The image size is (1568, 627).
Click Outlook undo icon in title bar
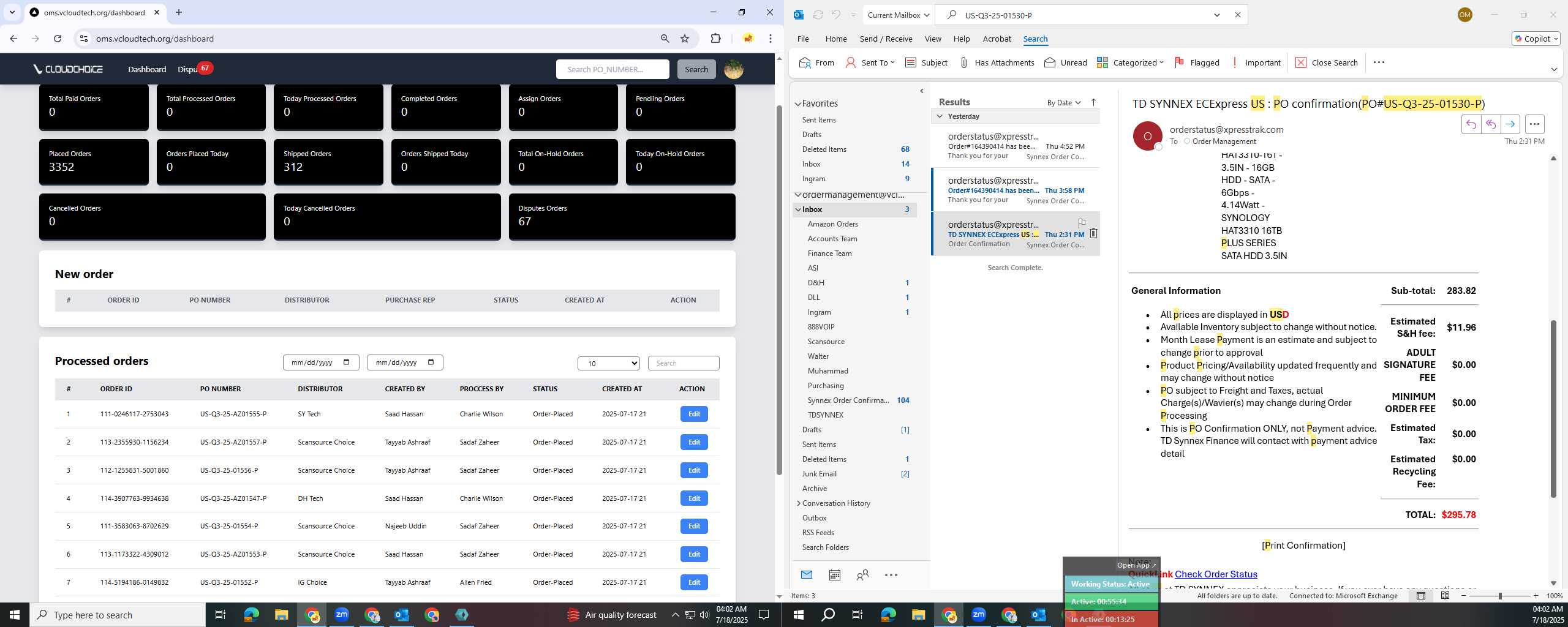pos(835,15)
